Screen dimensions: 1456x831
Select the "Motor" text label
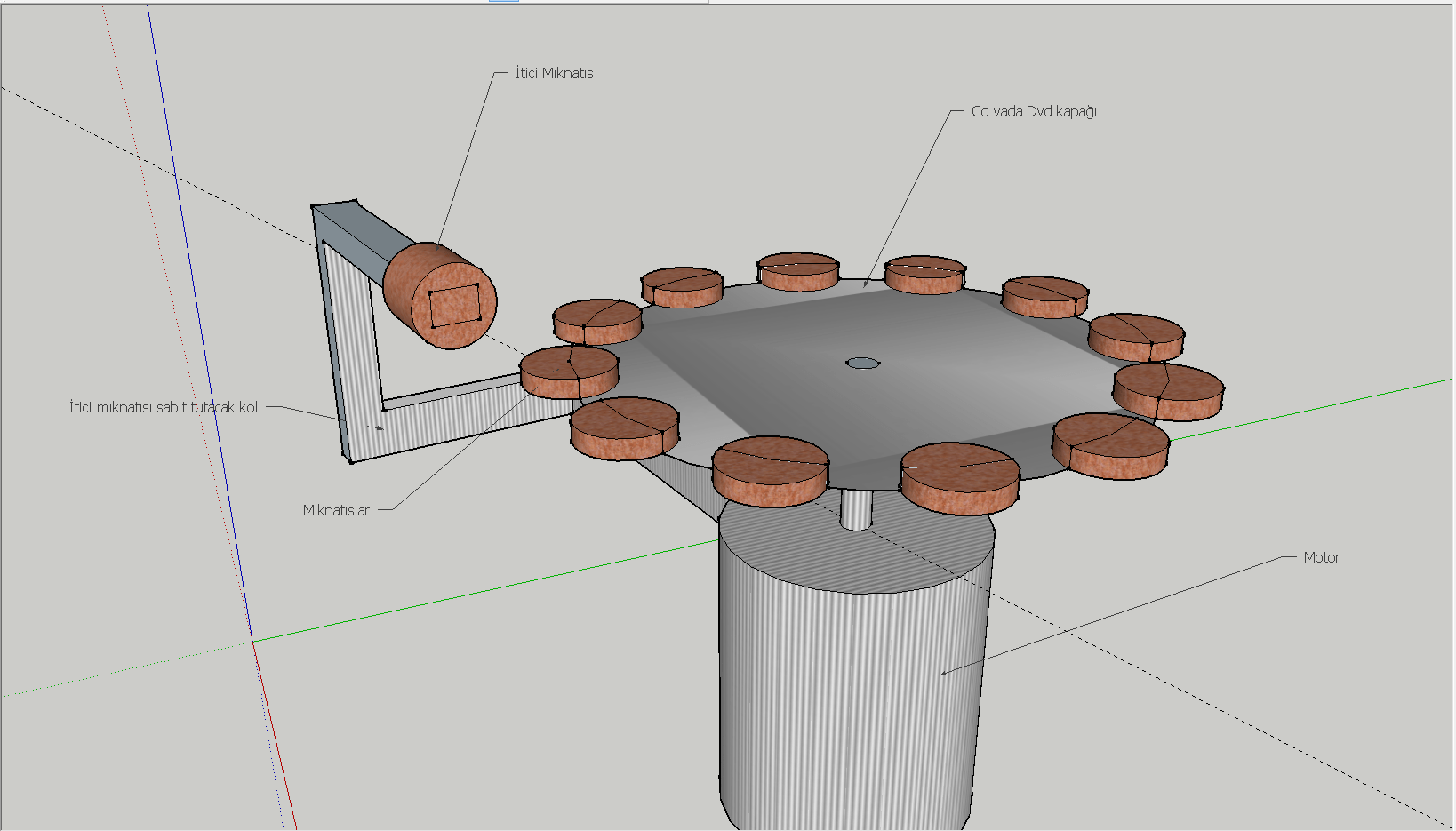click(1321, 558)
